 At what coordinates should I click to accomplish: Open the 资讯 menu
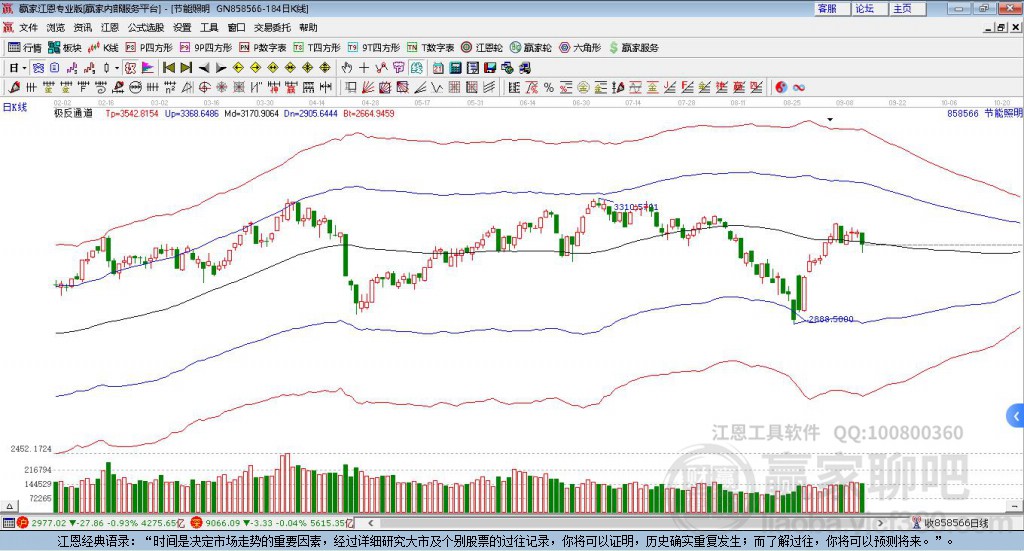(83, 27)
